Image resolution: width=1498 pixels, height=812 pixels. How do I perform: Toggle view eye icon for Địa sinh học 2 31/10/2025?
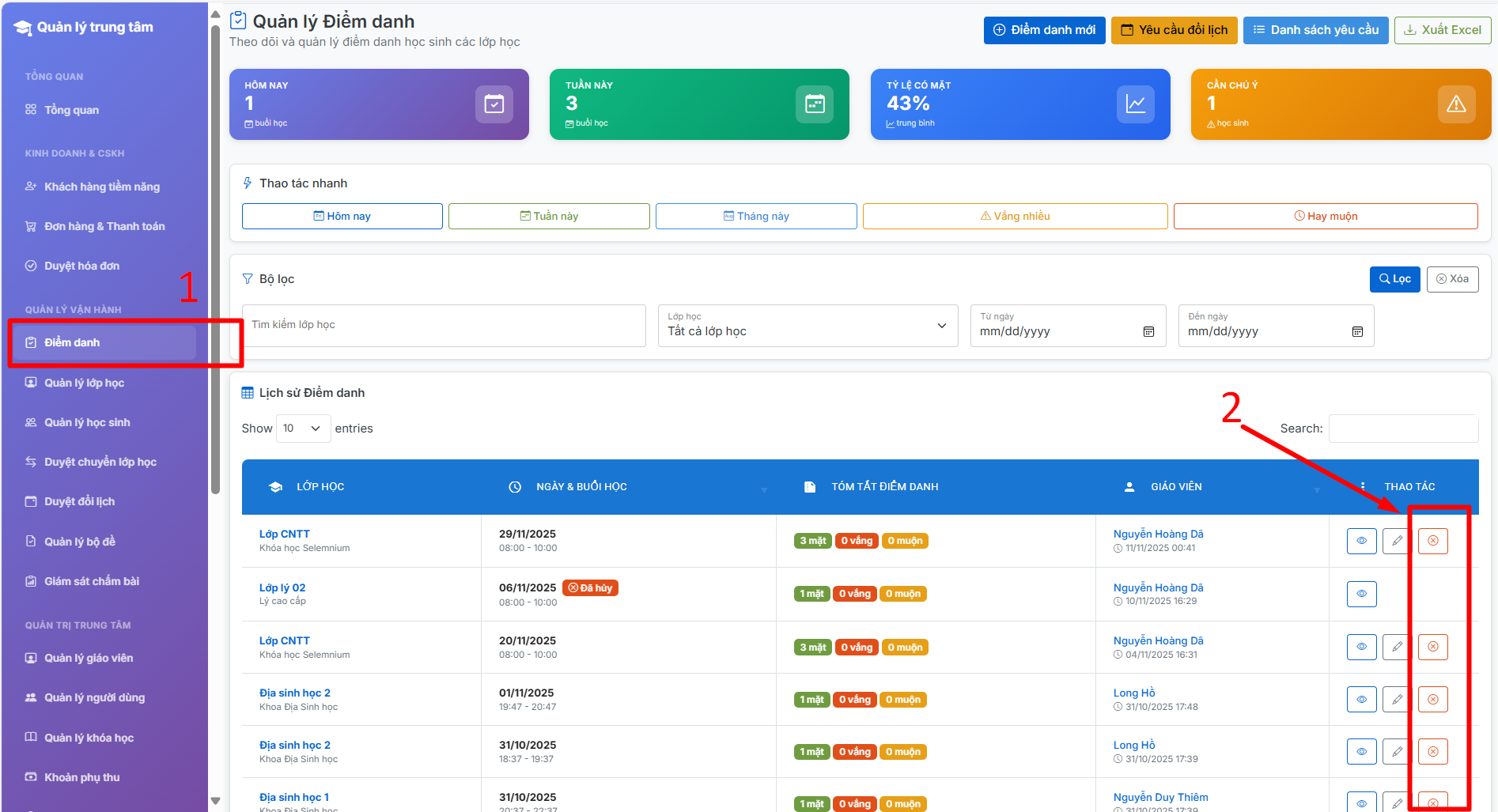1361,751
